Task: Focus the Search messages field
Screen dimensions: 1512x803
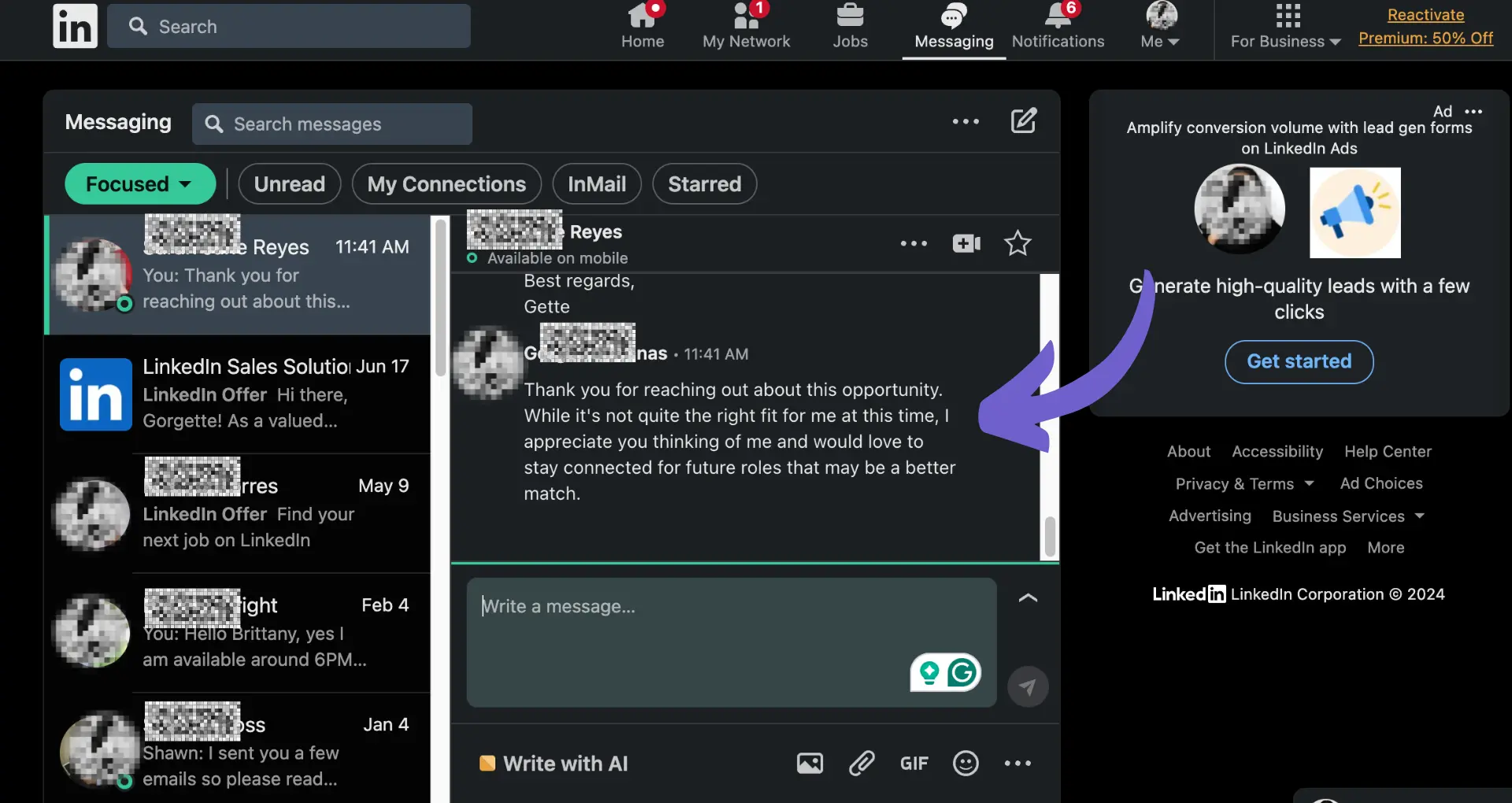Action: tap(332, 124)
